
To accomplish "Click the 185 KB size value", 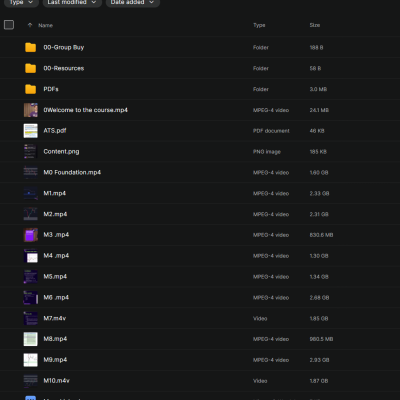I will point(318,152).
